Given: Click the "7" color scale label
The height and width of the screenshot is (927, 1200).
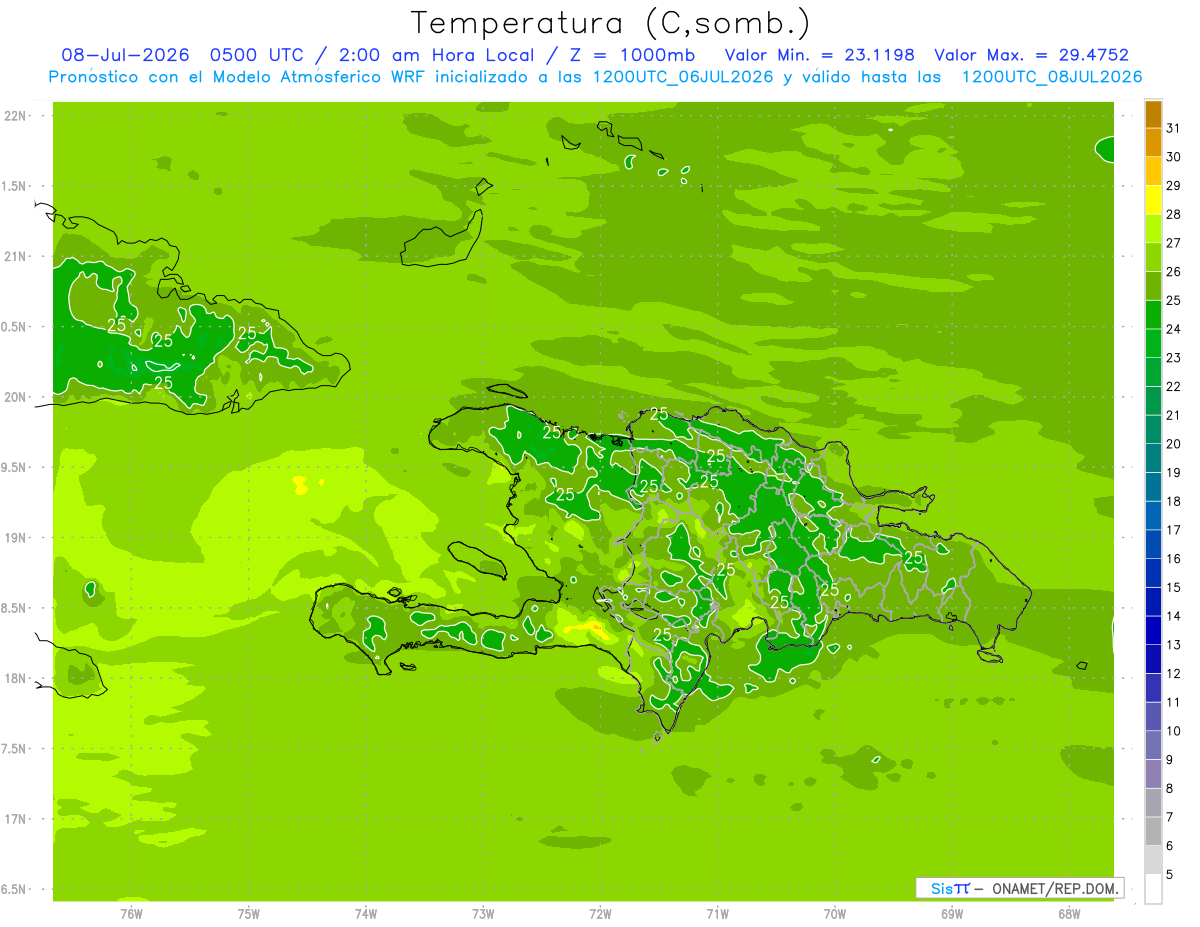Looking at the screenshot, I should (1170, 818).
